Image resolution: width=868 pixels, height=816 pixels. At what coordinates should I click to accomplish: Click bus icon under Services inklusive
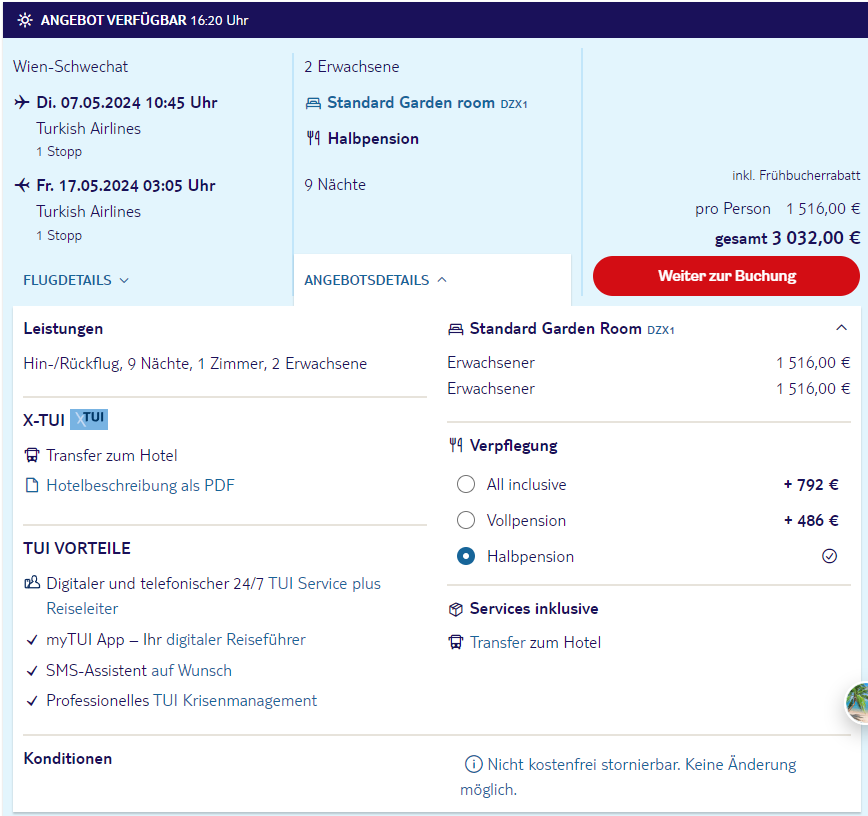click(x=456, y=642)
